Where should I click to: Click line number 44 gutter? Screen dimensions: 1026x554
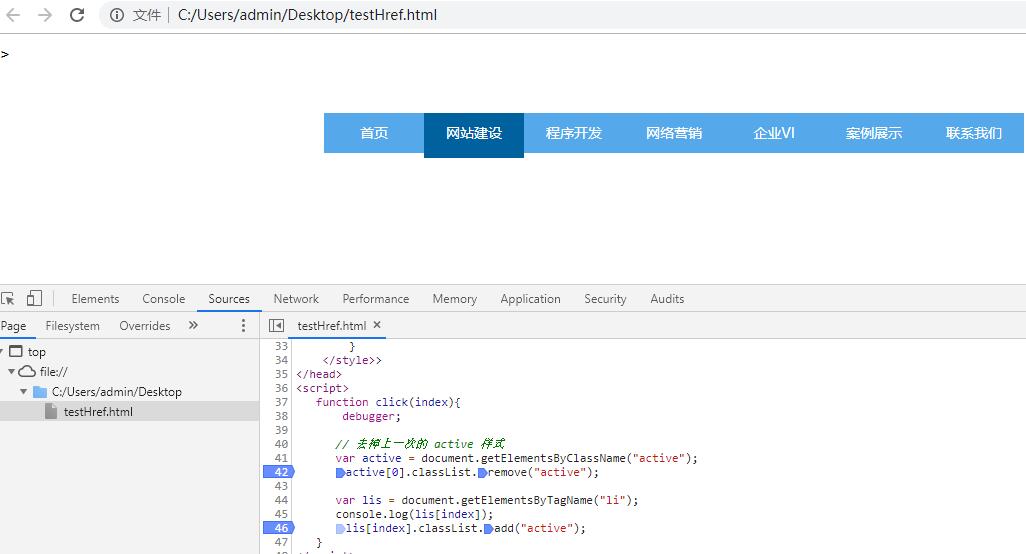pyautogui.click(x=281, y=500)
